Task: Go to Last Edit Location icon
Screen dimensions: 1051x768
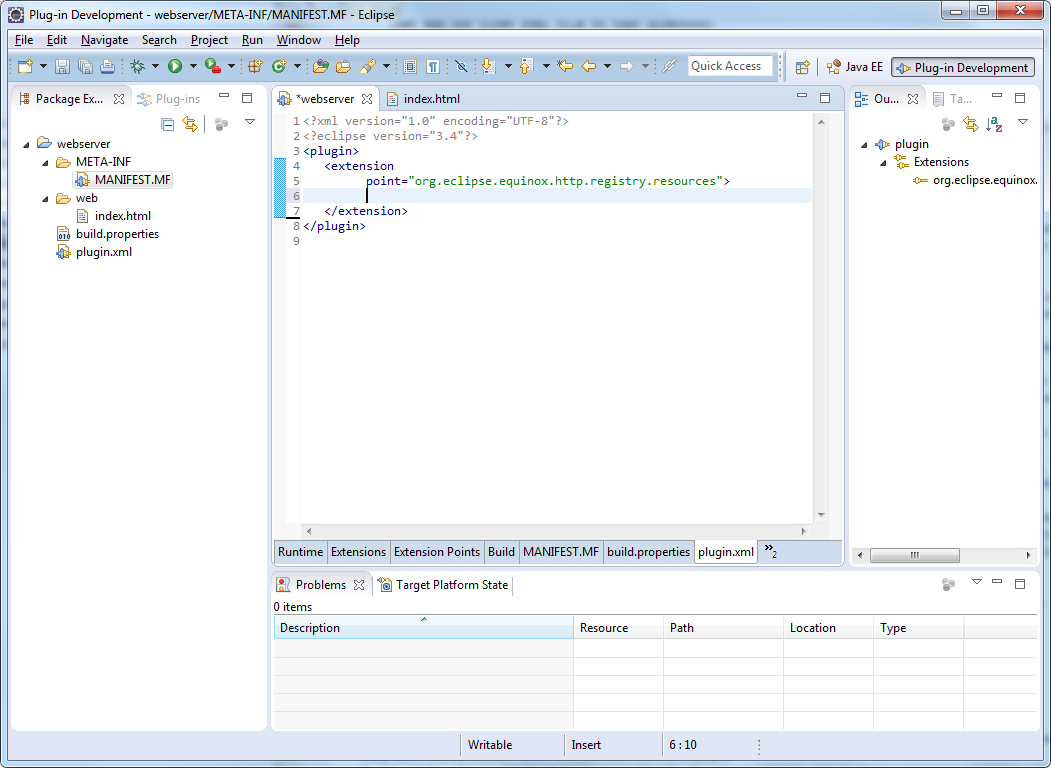Action: [x=565, y=66]
